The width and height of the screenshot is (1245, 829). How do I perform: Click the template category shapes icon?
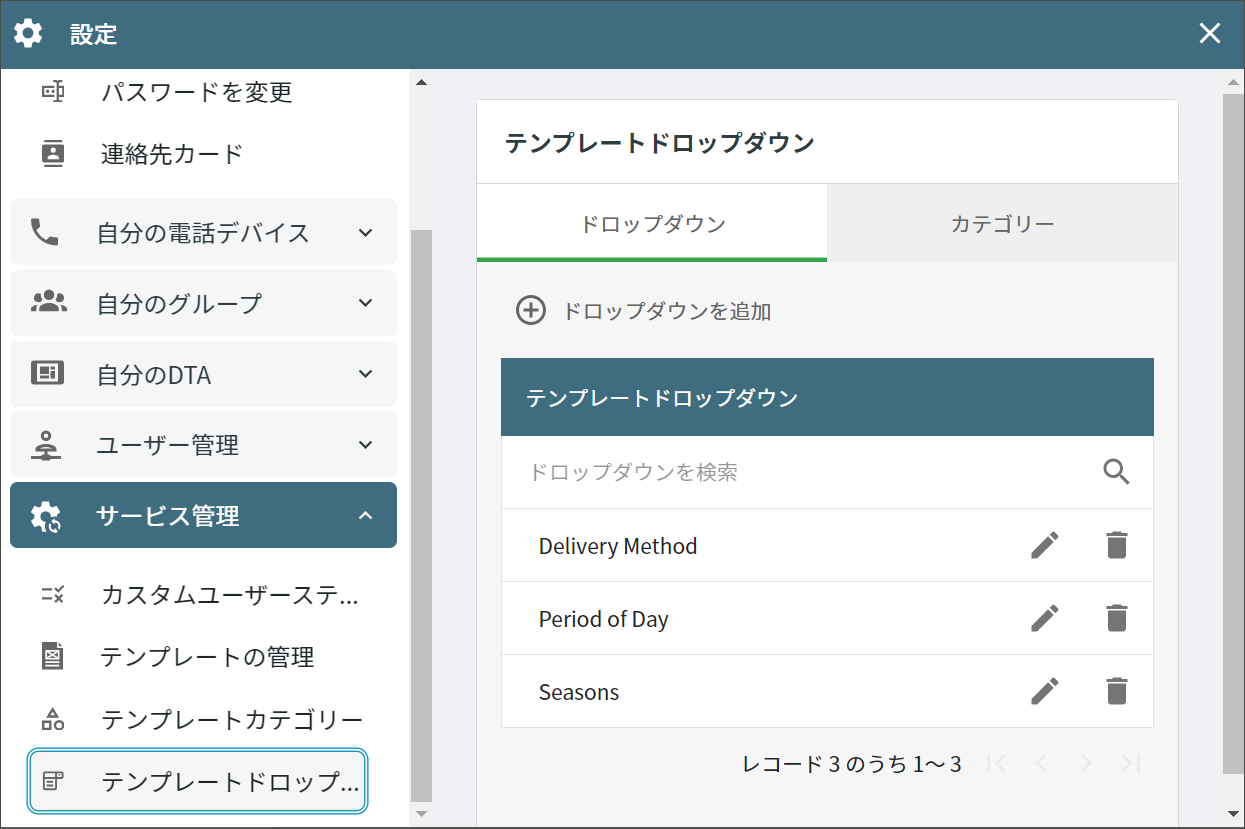click(x=53, y=719)
